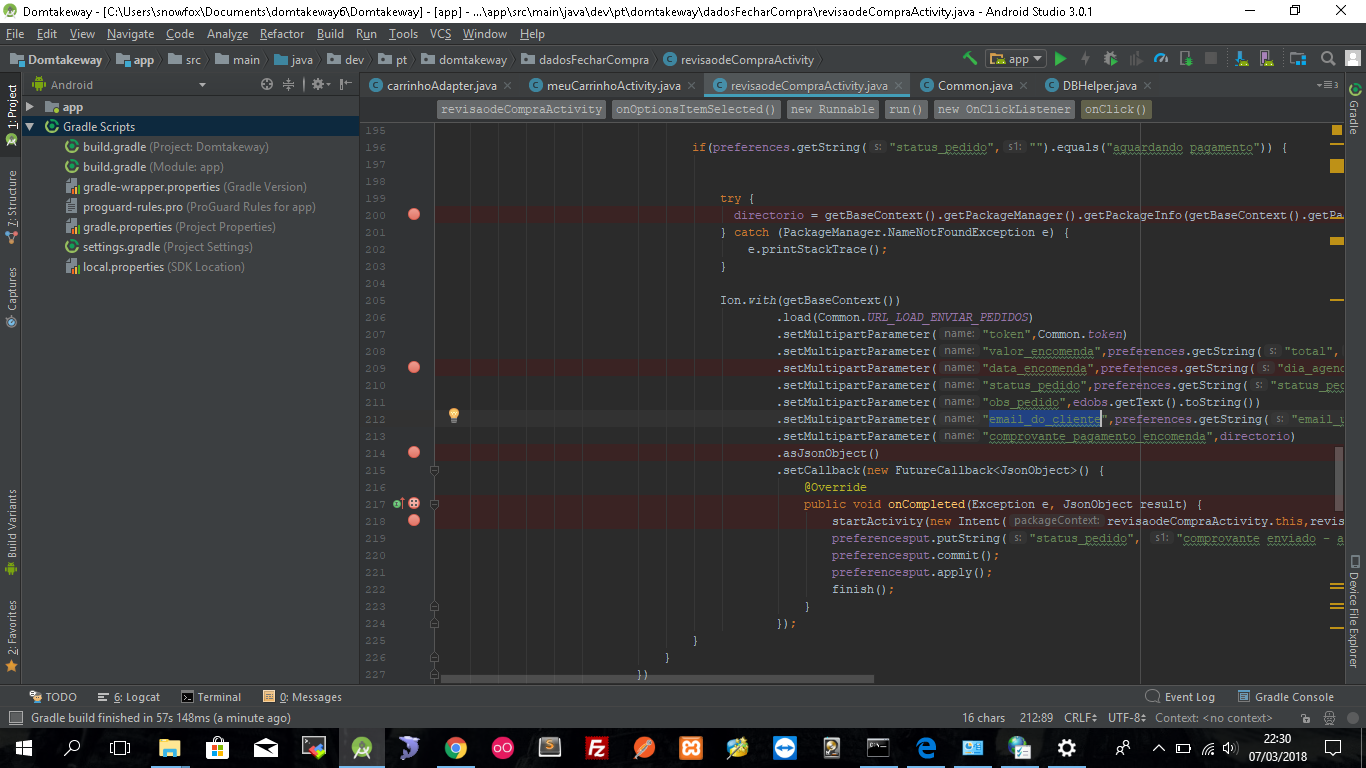Click the yellow warning marker atop error stripe
The width and height of the screenshot is (1366, 768).
tap(1337, 130)
